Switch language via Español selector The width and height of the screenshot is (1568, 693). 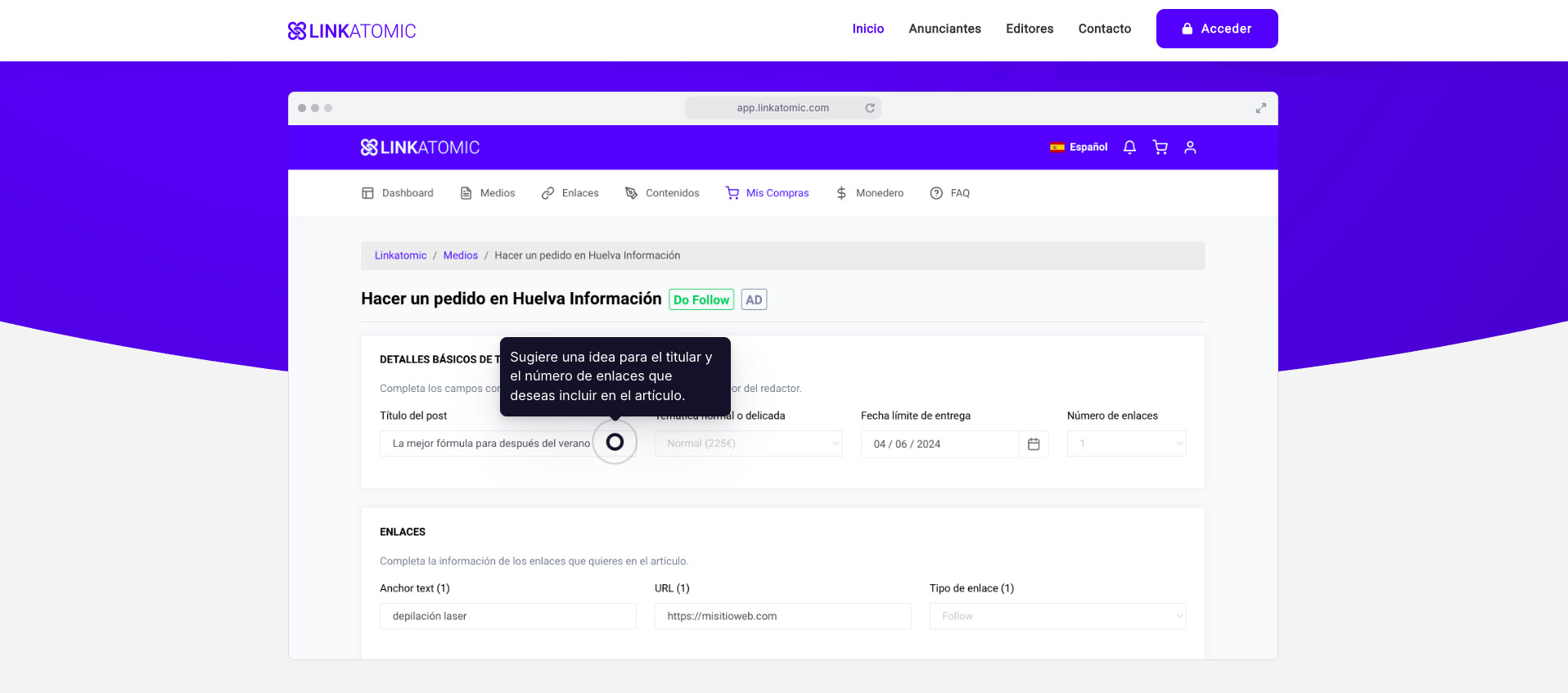pos(1079,147)
